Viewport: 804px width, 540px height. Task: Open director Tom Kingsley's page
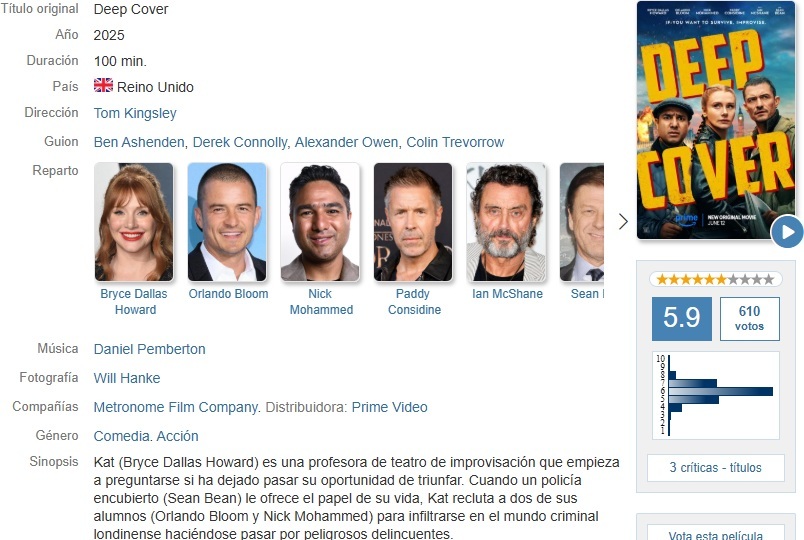point(135,113)
